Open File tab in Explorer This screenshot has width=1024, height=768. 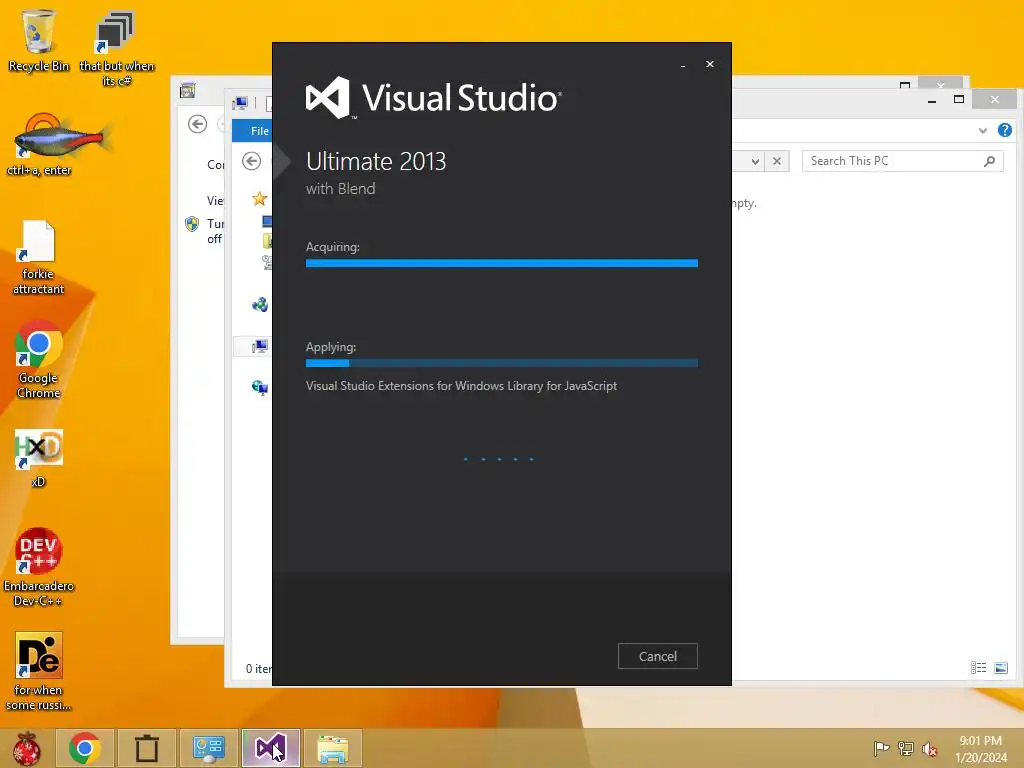(259, 131)
